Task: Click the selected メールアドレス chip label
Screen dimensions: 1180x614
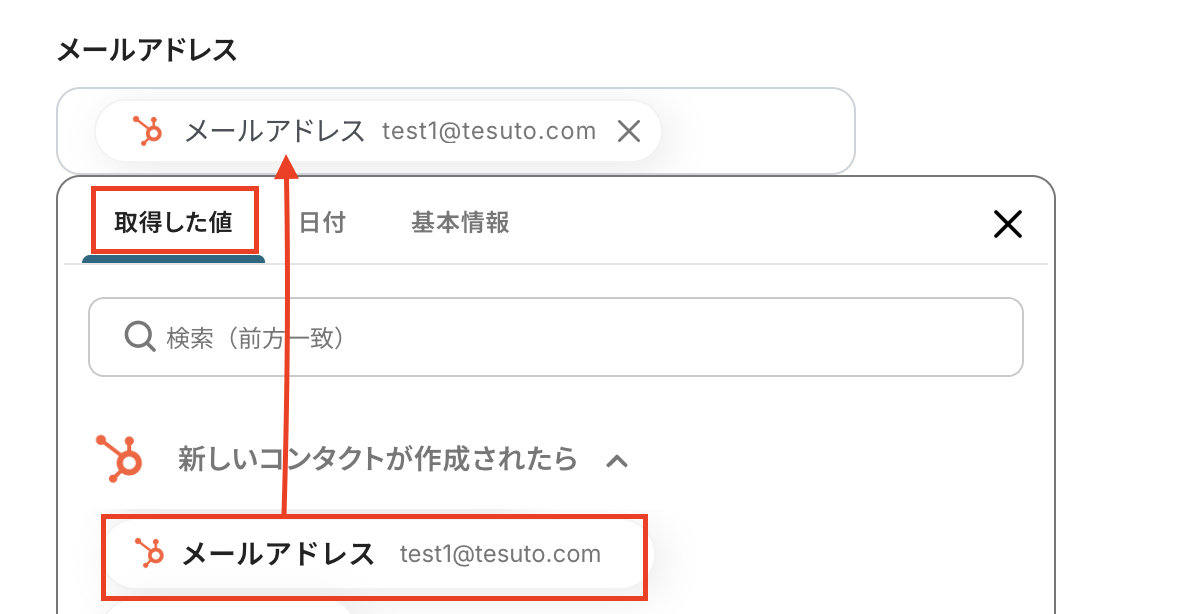Action: click(x=275, y=131)
